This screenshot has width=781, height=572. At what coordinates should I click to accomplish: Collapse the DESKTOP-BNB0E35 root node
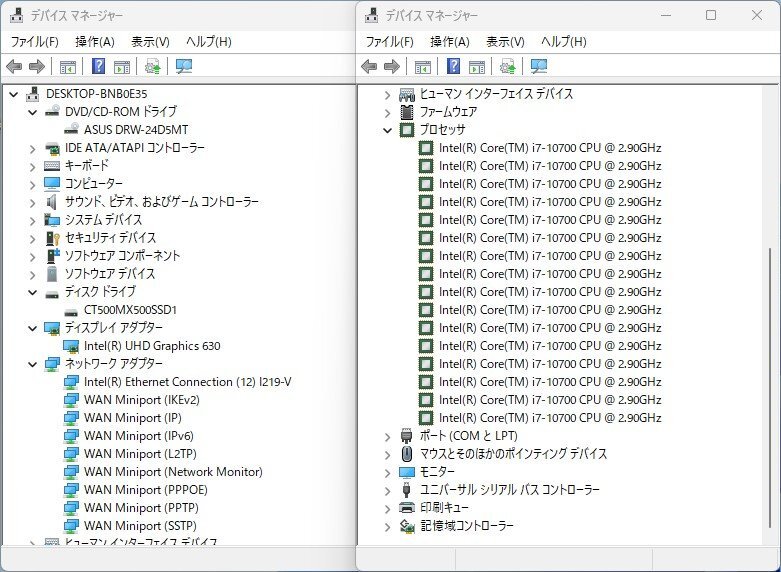[13, 94]
